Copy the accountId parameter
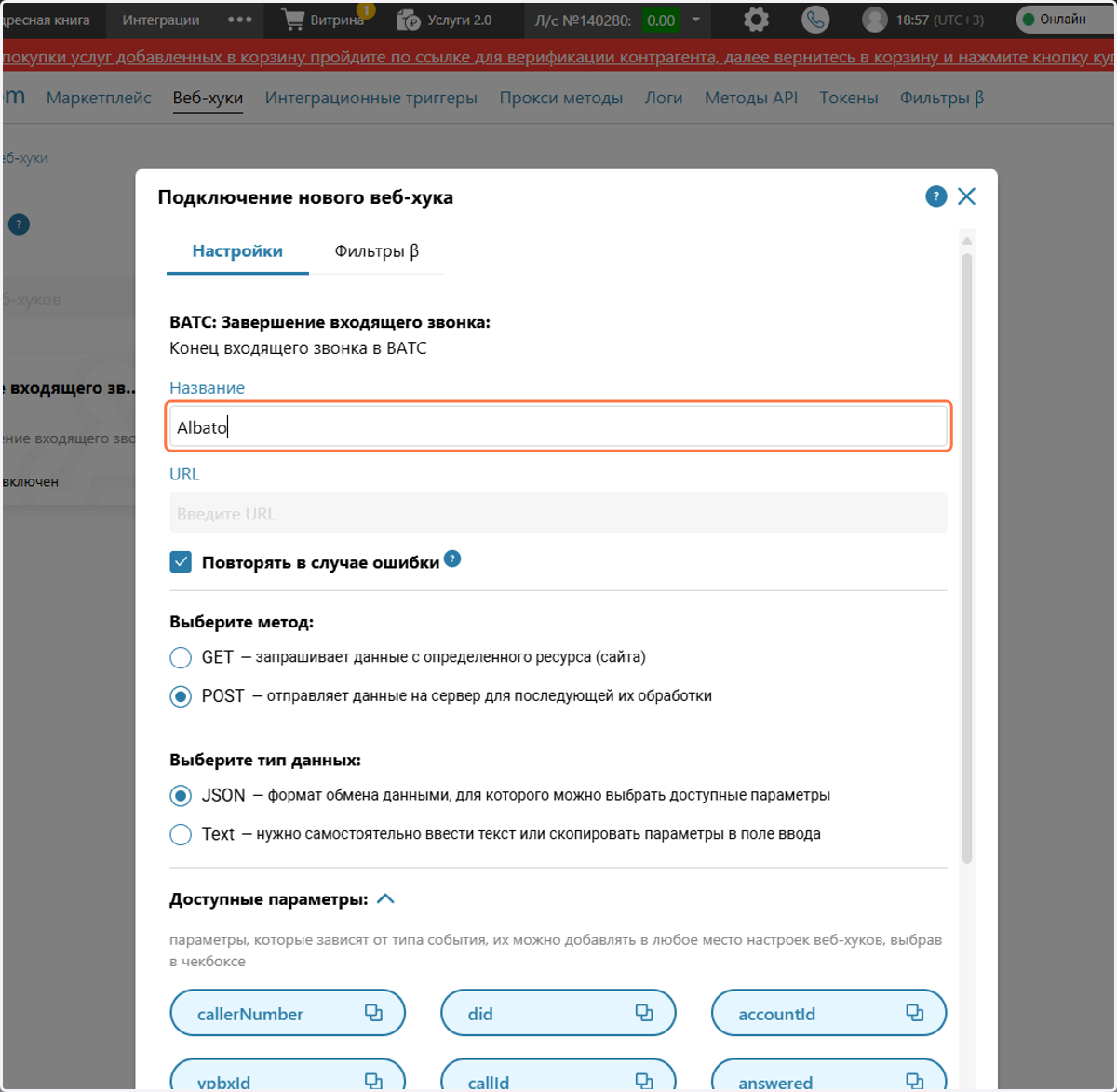 [915, 1013]
